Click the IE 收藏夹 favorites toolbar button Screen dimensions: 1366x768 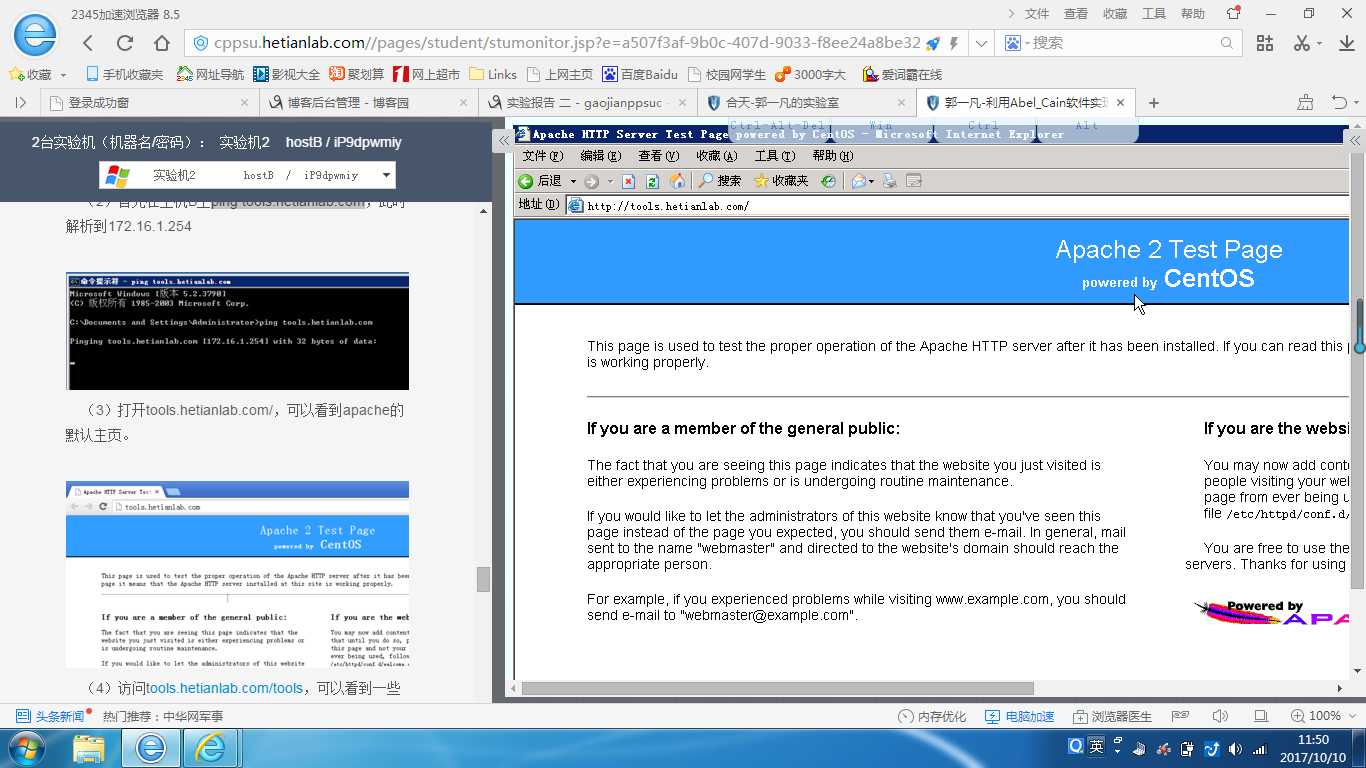click(x=781, y=181)
